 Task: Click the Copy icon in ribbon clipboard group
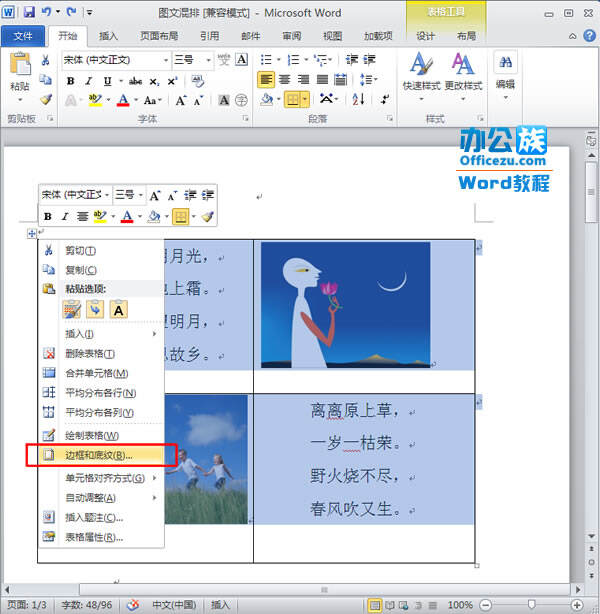(x=45, y=80)
